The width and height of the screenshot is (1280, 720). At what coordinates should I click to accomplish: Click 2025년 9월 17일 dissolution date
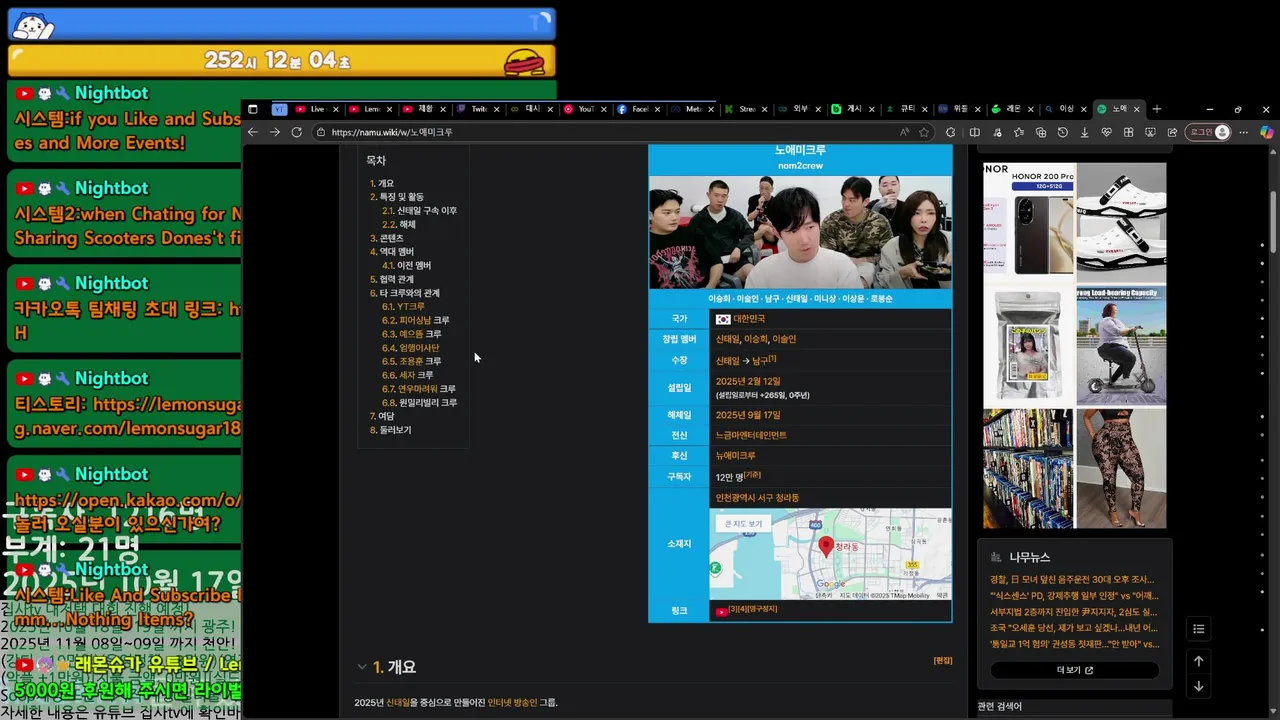click(x=748, y=415)
